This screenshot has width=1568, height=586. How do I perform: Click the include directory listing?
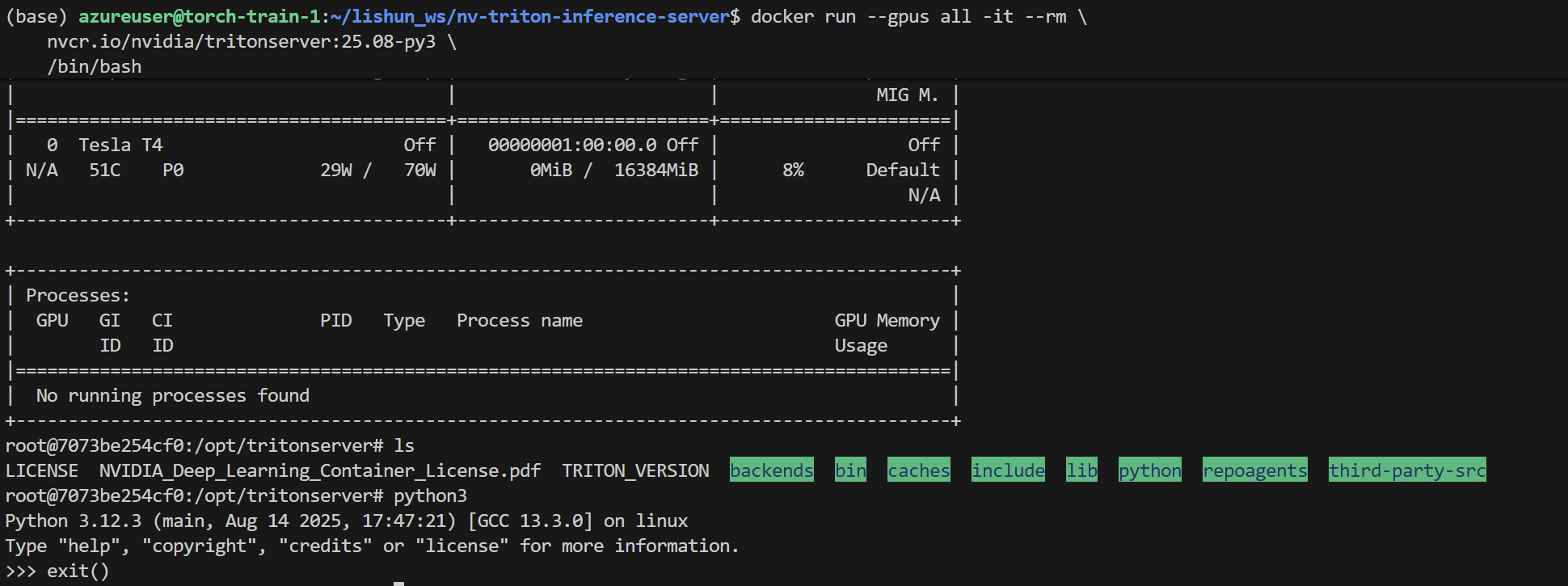click(x=1008, y=470)
